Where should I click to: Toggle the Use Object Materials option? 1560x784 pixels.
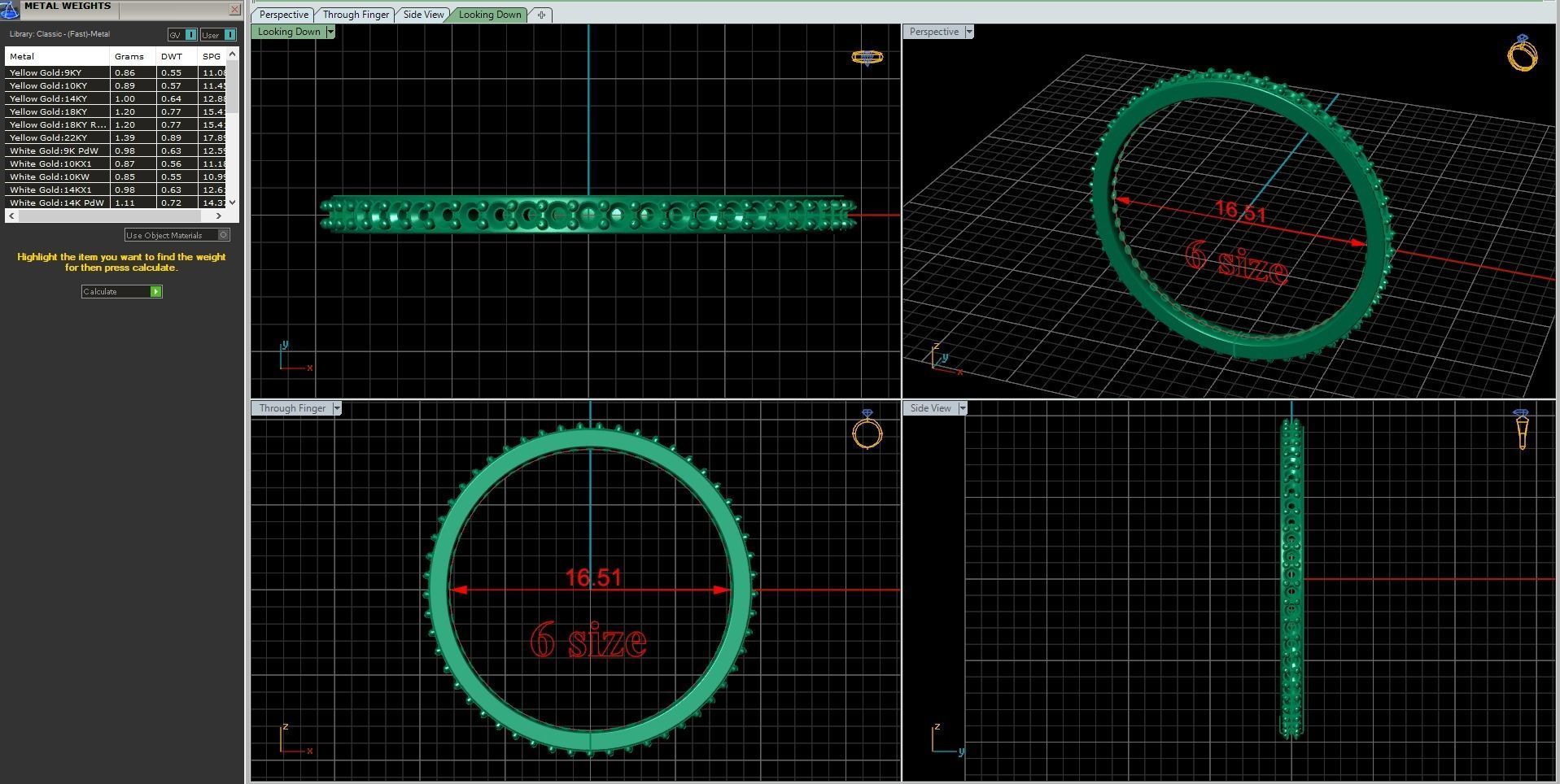tap(177, 235)
